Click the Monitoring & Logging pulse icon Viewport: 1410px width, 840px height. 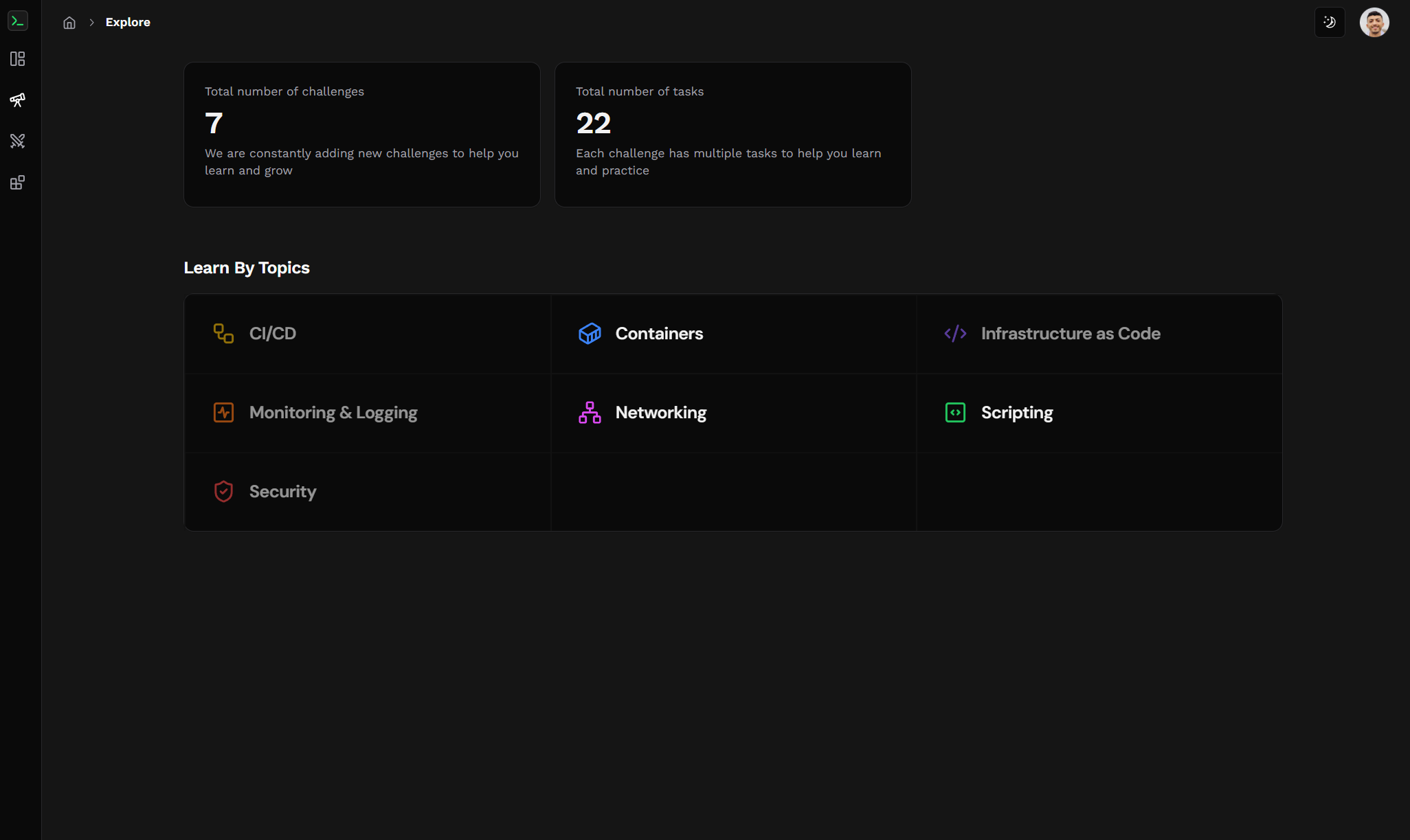point(223,413)
